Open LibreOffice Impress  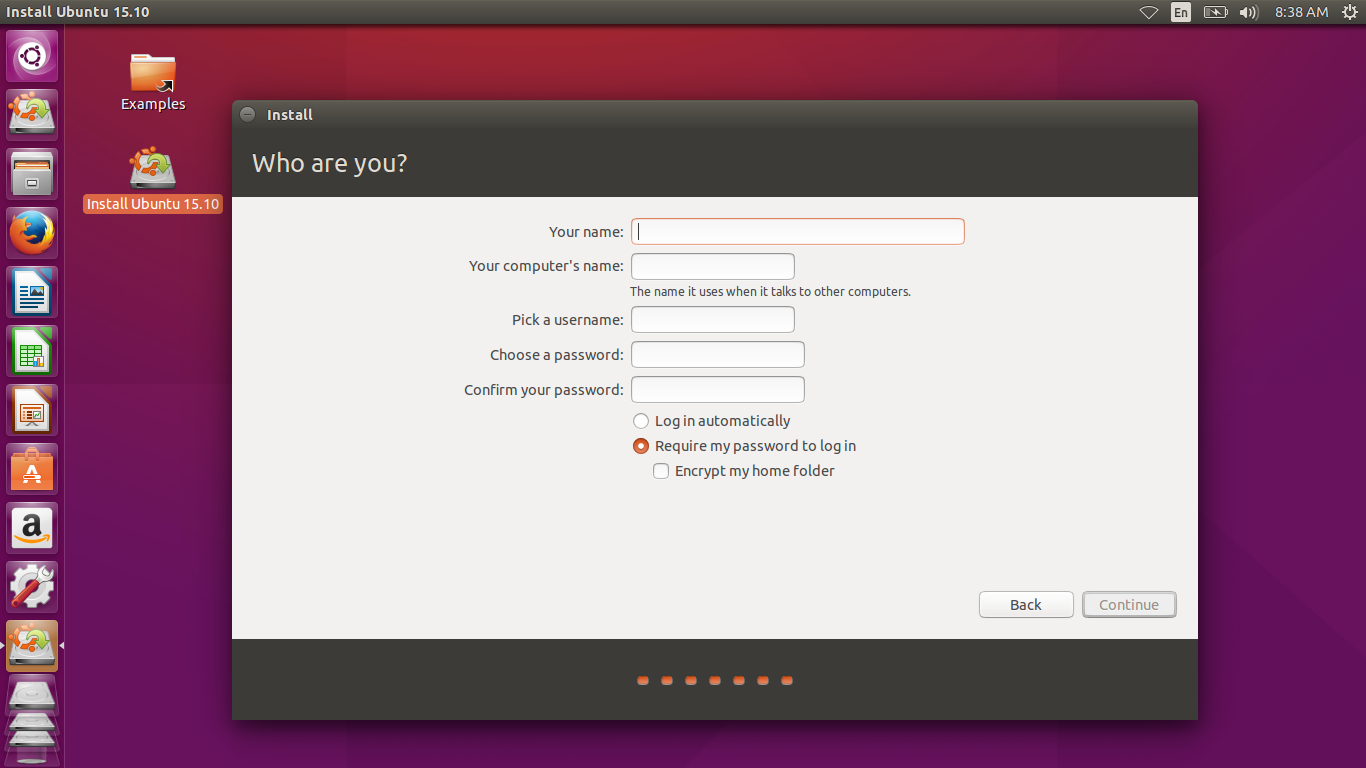pyautogui.click(x=32, y=410)
